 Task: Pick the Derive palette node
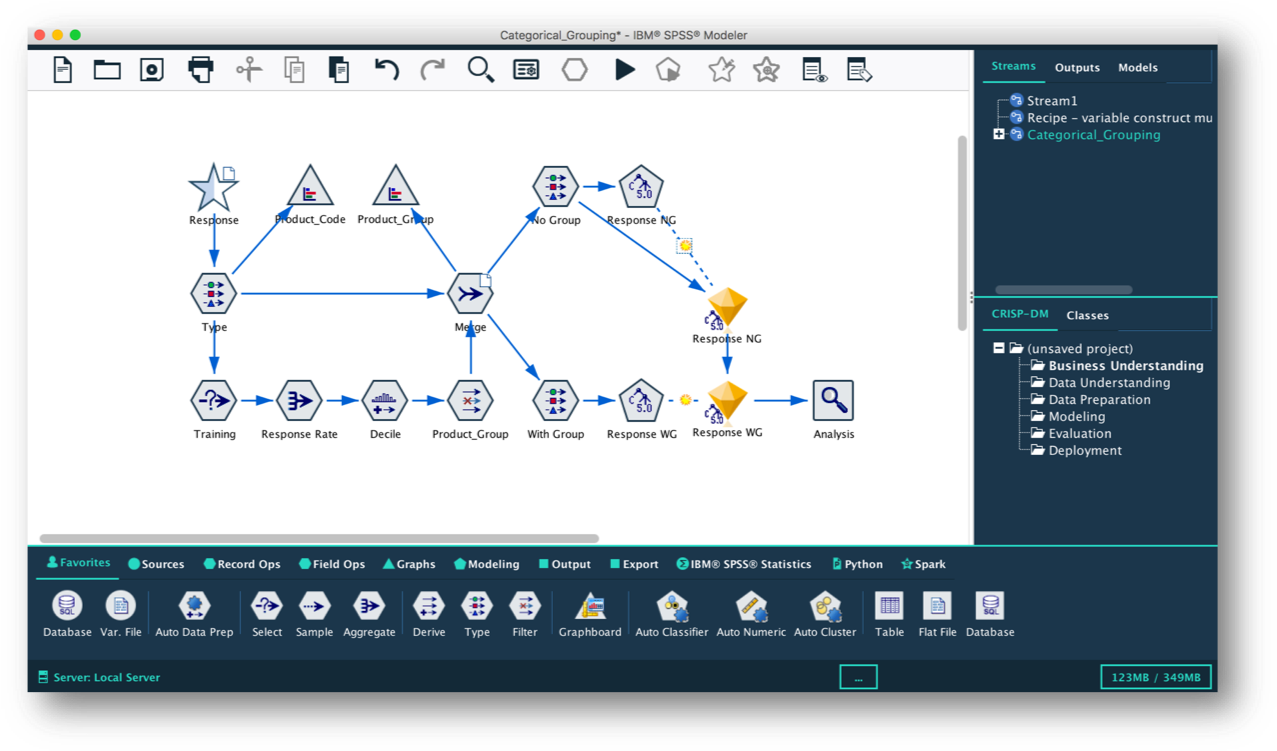click(x=428, y=614)
